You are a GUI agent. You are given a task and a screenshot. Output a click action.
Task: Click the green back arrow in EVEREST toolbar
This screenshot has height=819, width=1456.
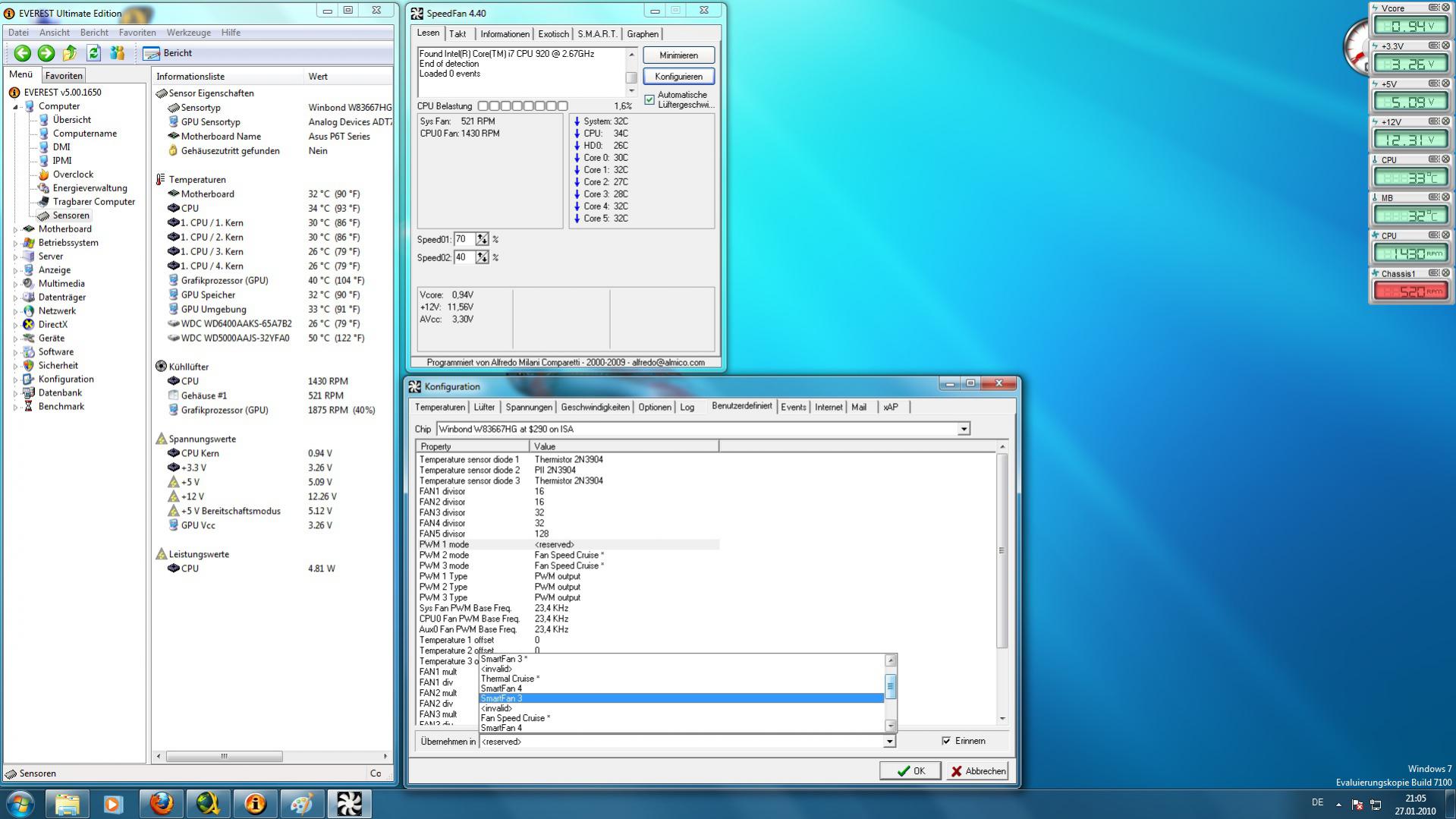[x=23, y=53]
